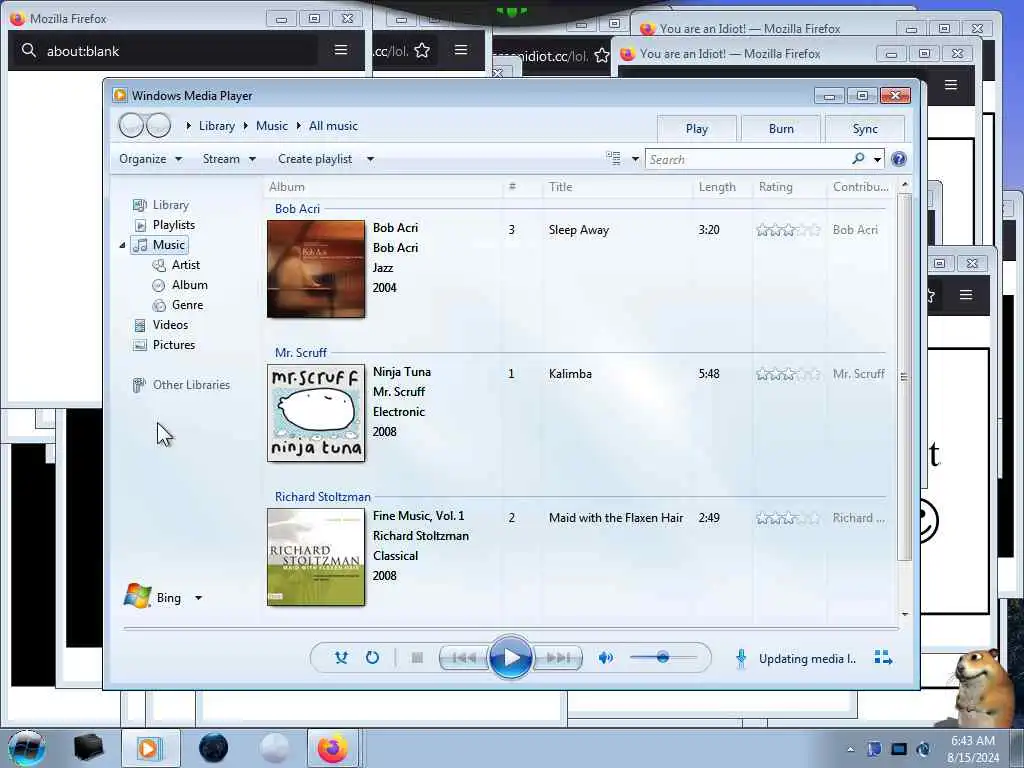Select Other Libraries in navigation pane
The width and height of the screenshot is (1024, 768).
point(191,385)
